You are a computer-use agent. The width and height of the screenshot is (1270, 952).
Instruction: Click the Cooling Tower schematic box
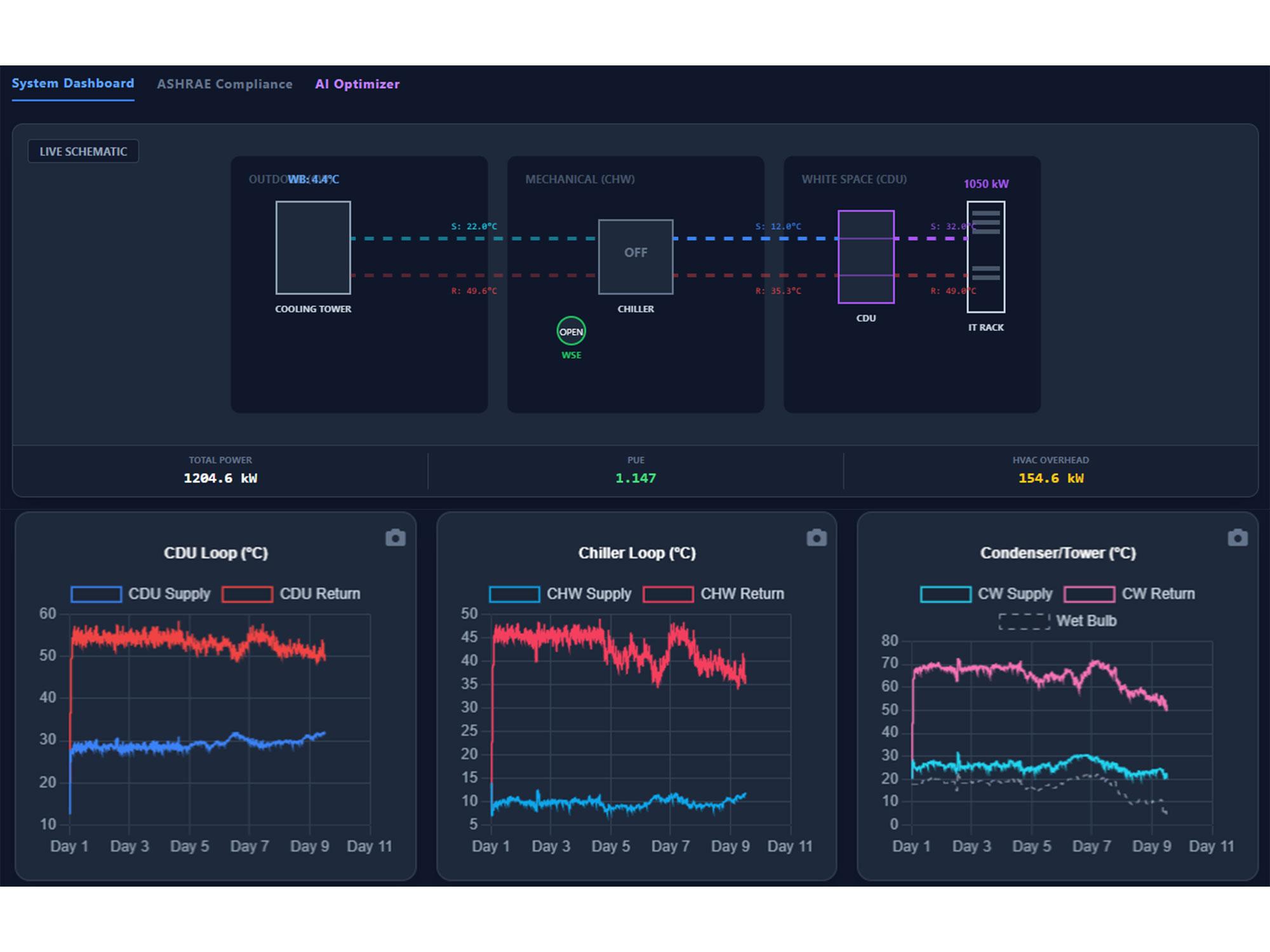313,248
